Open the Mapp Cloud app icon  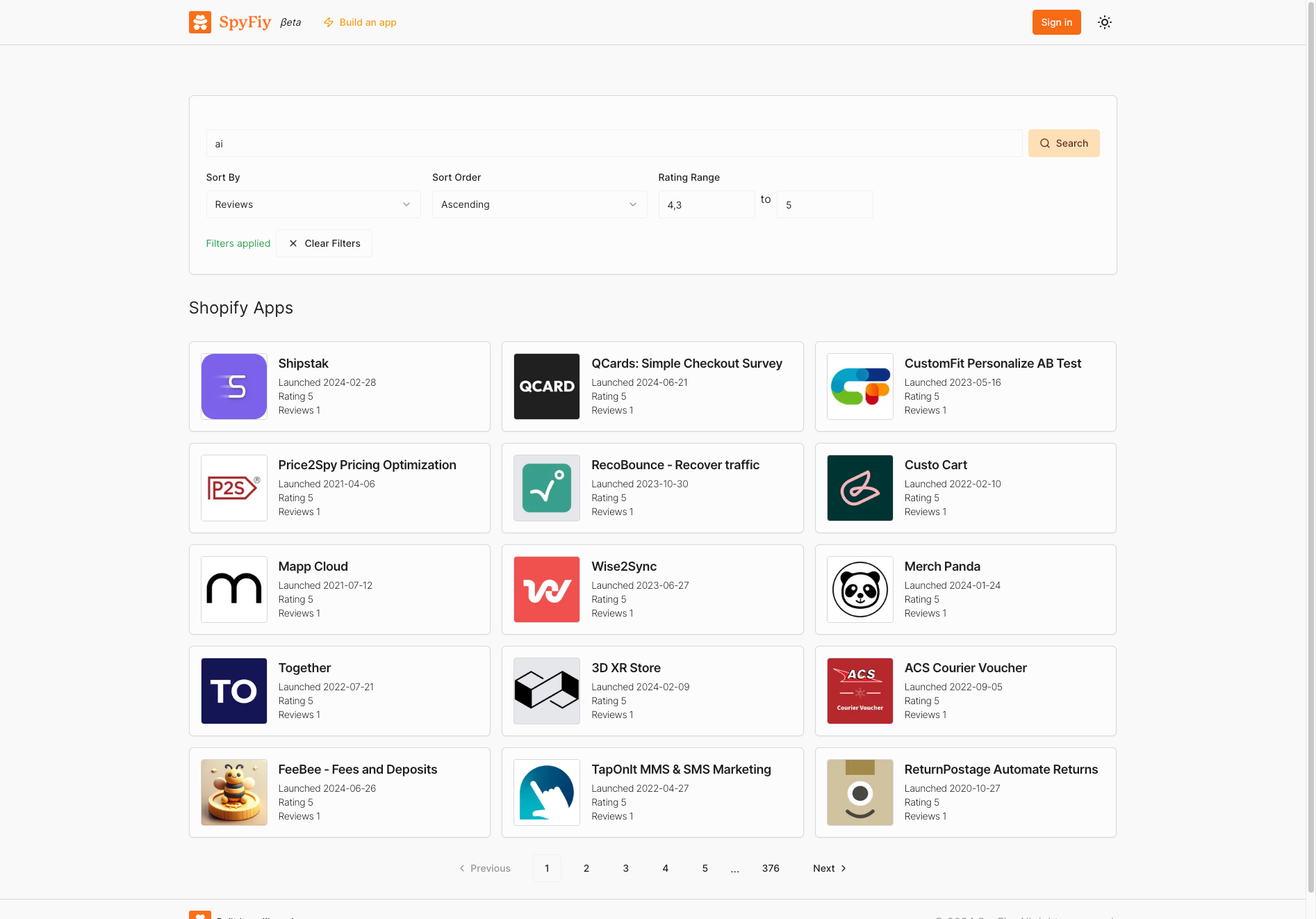tap(234, 589)
